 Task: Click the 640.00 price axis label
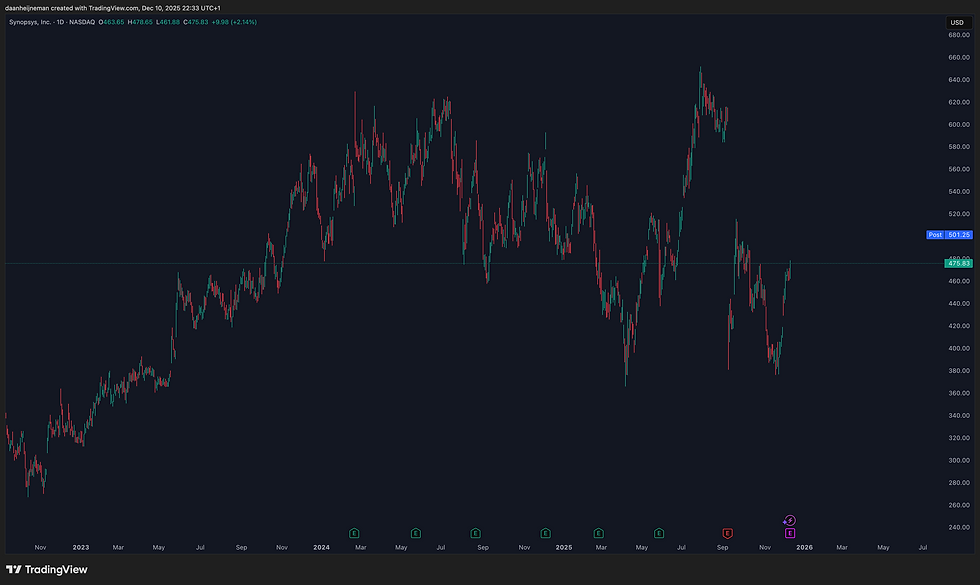[x=959, y=80]
